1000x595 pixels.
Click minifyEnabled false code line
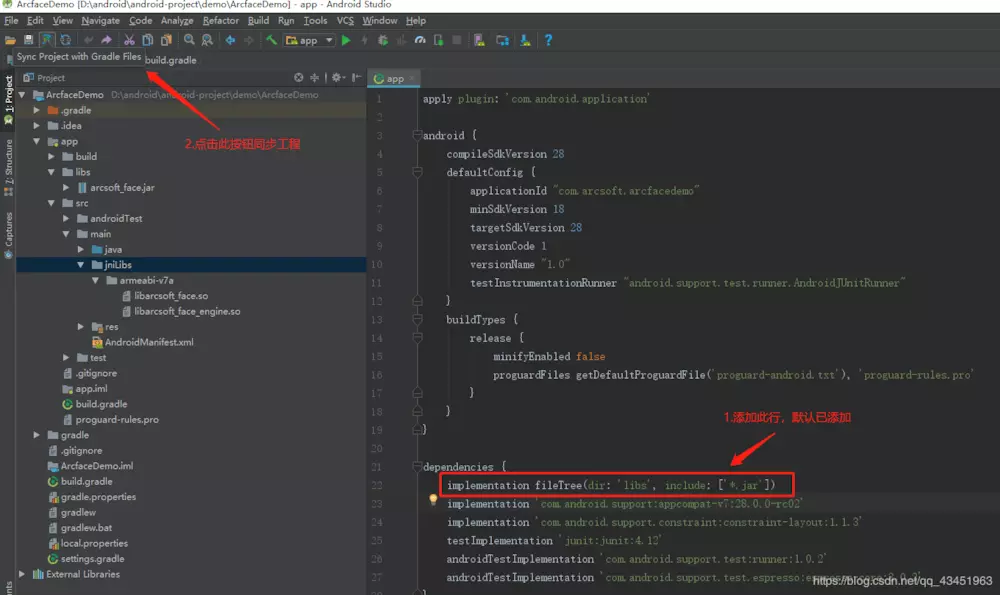tap(549, 356)
